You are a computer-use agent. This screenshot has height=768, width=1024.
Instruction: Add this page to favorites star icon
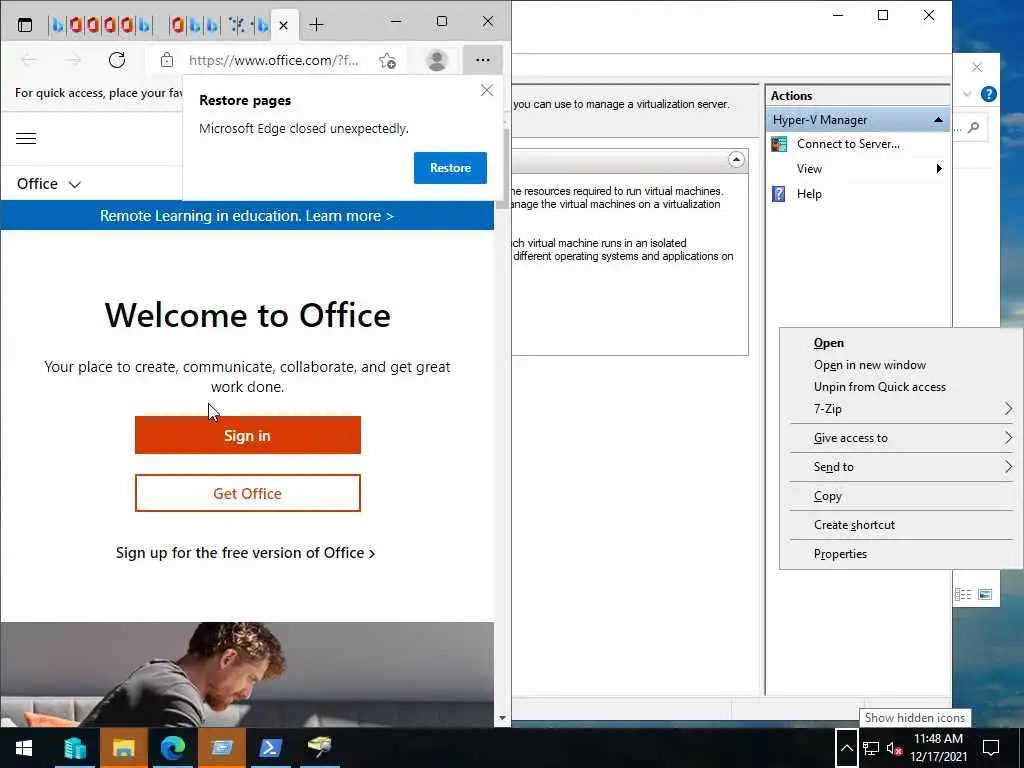pos(387,61)
